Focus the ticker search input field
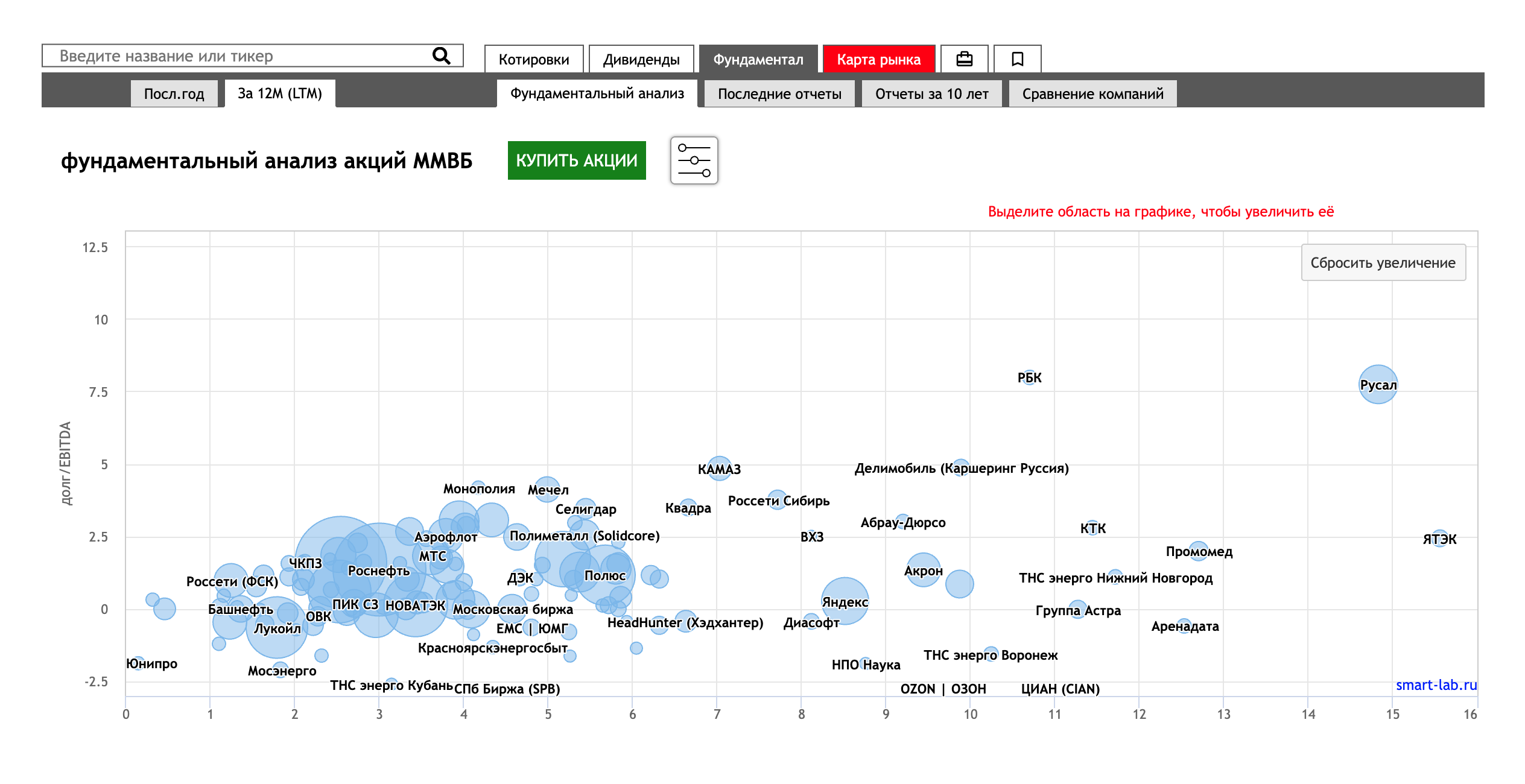 (252, 56)
